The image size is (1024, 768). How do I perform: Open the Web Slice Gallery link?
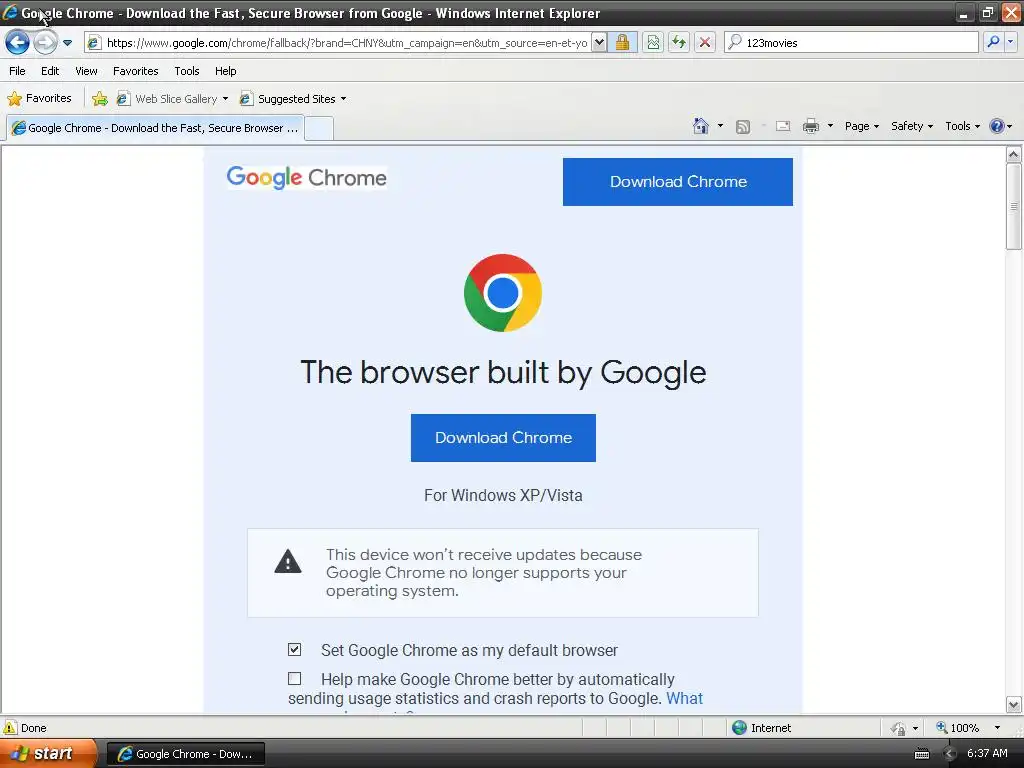click(x=172, y=99)
